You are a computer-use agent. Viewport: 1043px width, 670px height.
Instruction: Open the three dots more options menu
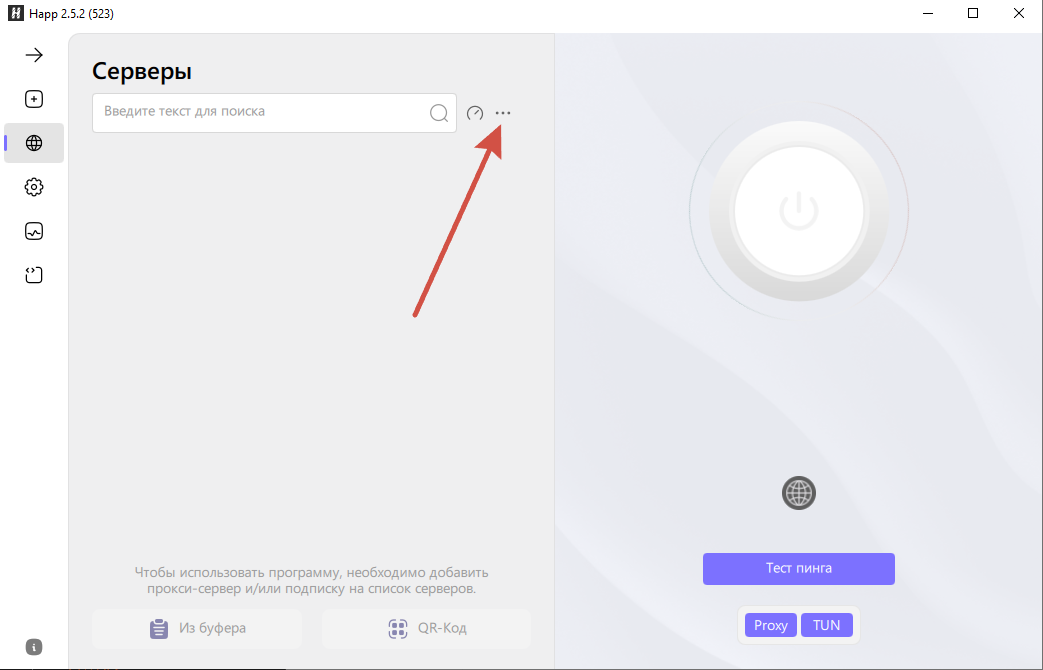pos(503,113)
